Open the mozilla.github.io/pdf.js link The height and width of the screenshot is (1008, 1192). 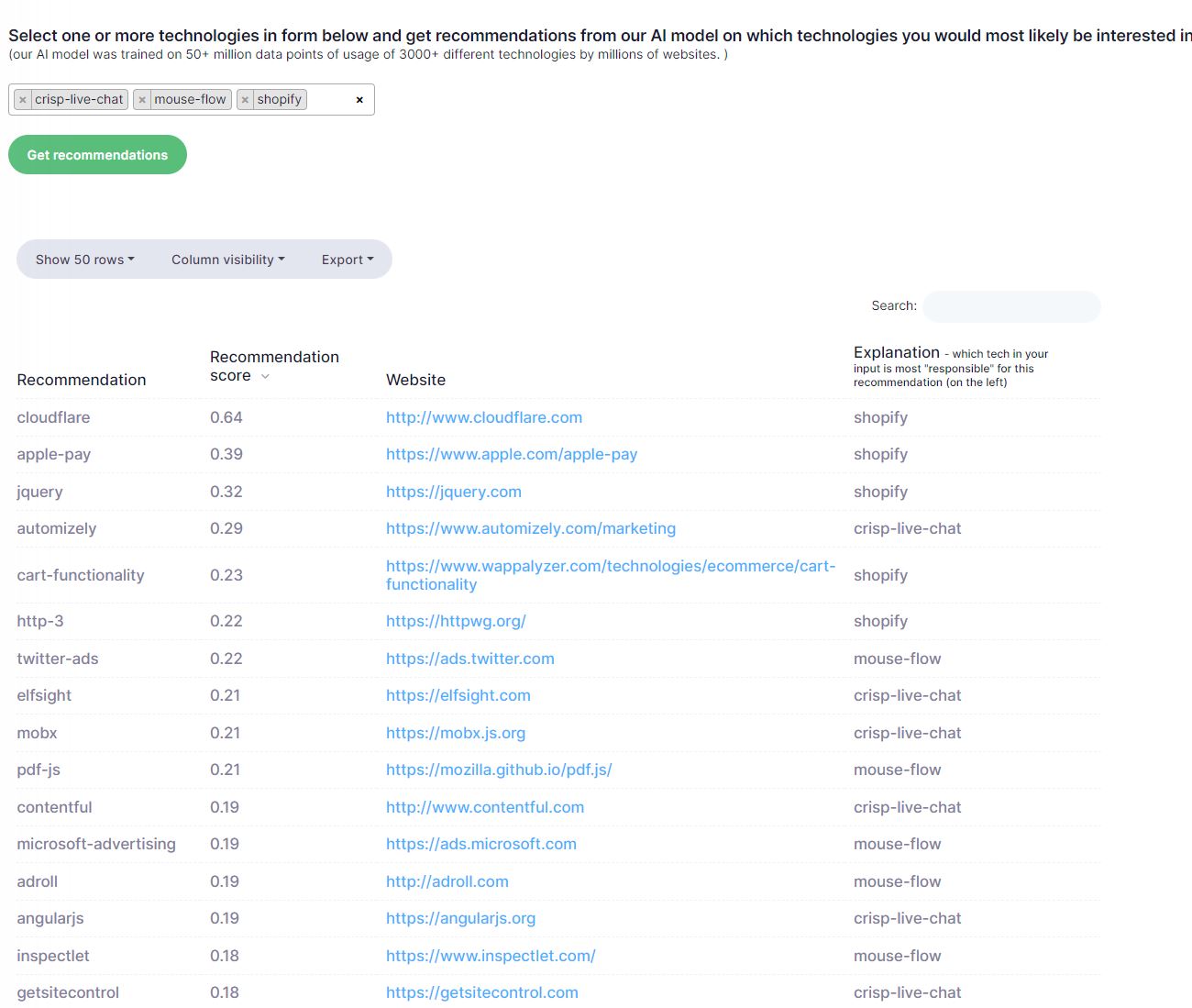499,770
